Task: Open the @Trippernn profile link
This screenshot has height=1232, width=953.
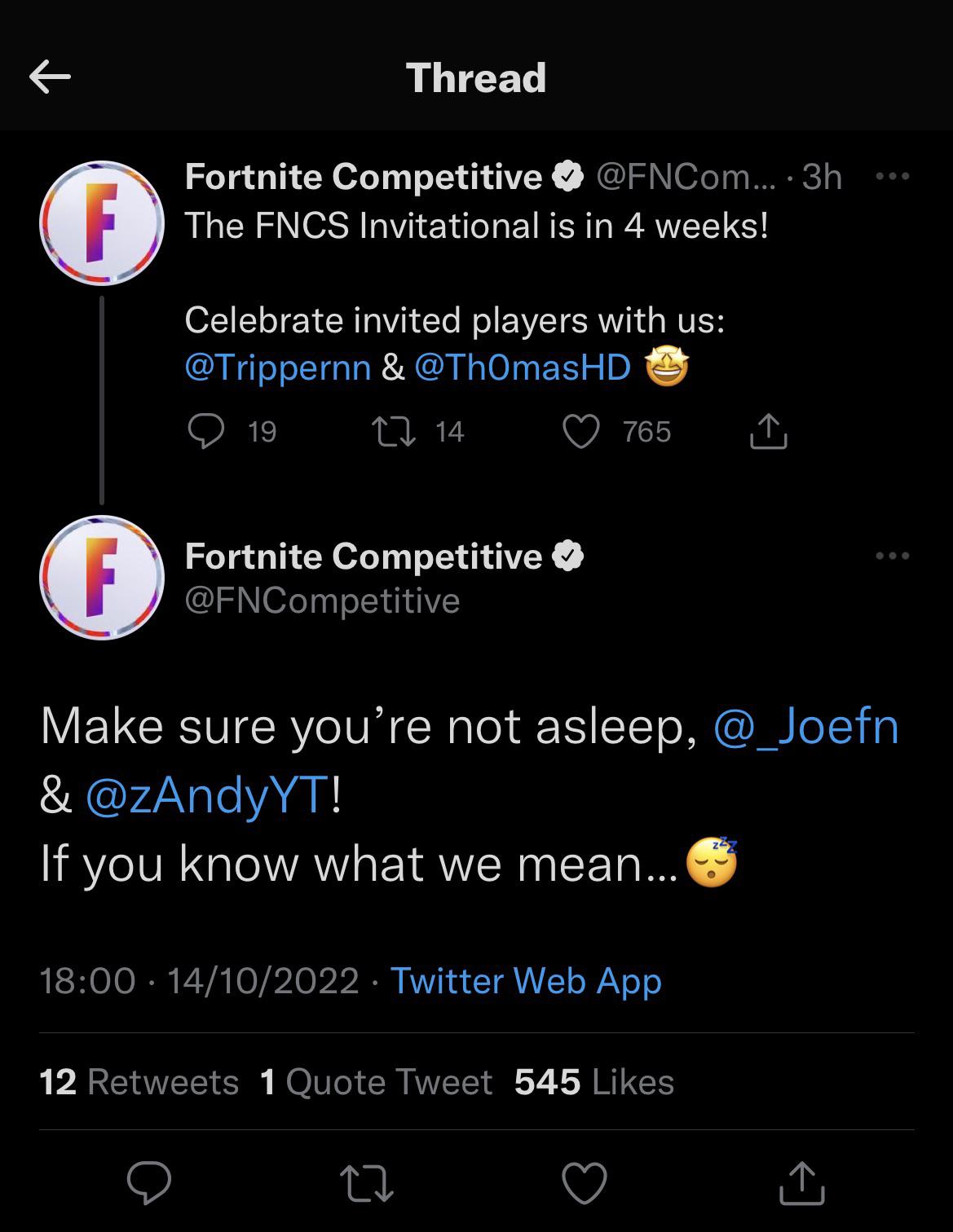Action: tap(276, 367)
